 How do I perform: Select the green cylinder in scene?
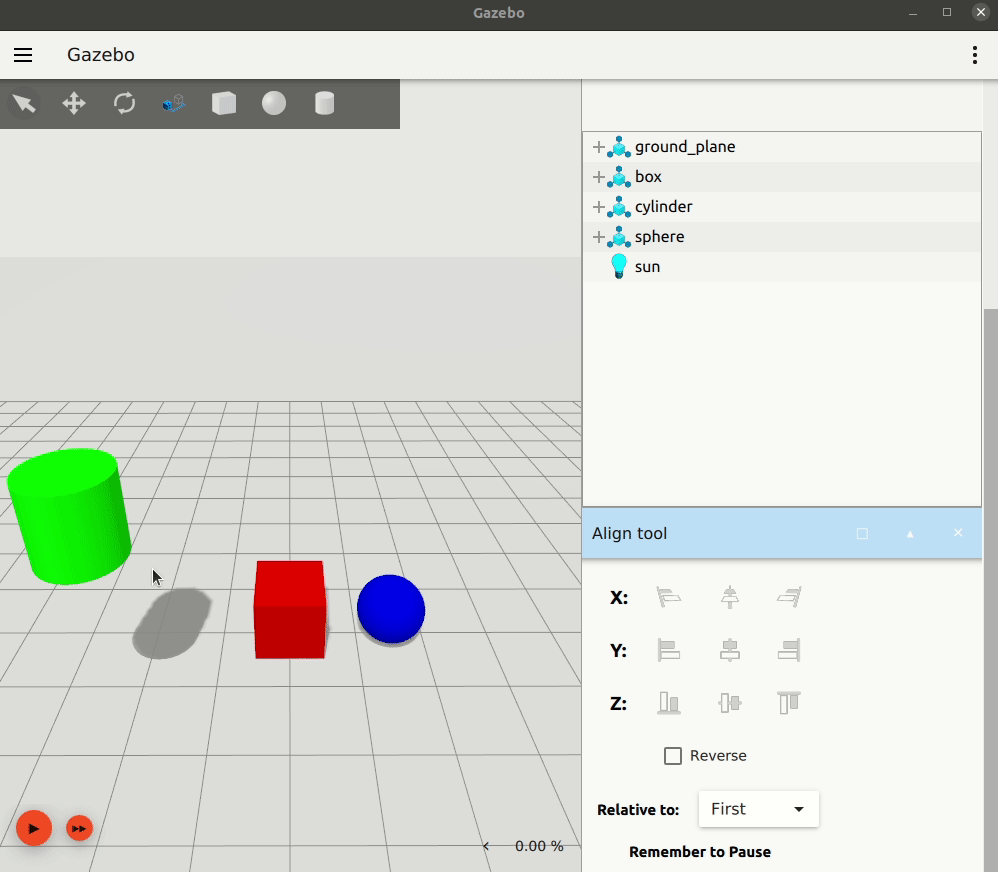point(69,516)
